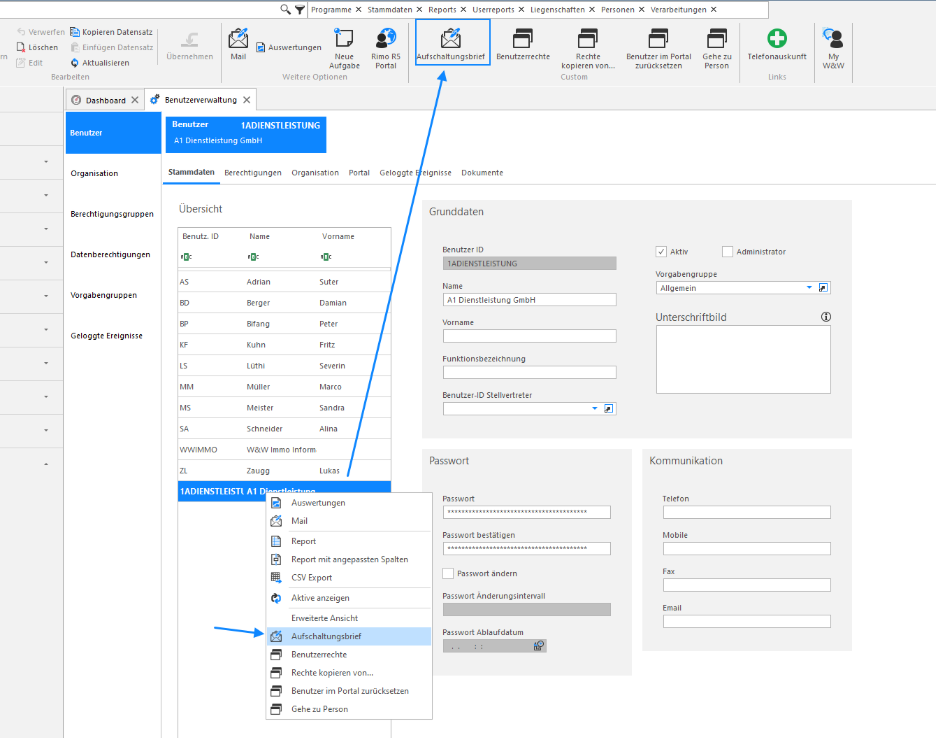Switch to the Berechtigungen tab
Screen dimensions: 936x738
[253, 173]
